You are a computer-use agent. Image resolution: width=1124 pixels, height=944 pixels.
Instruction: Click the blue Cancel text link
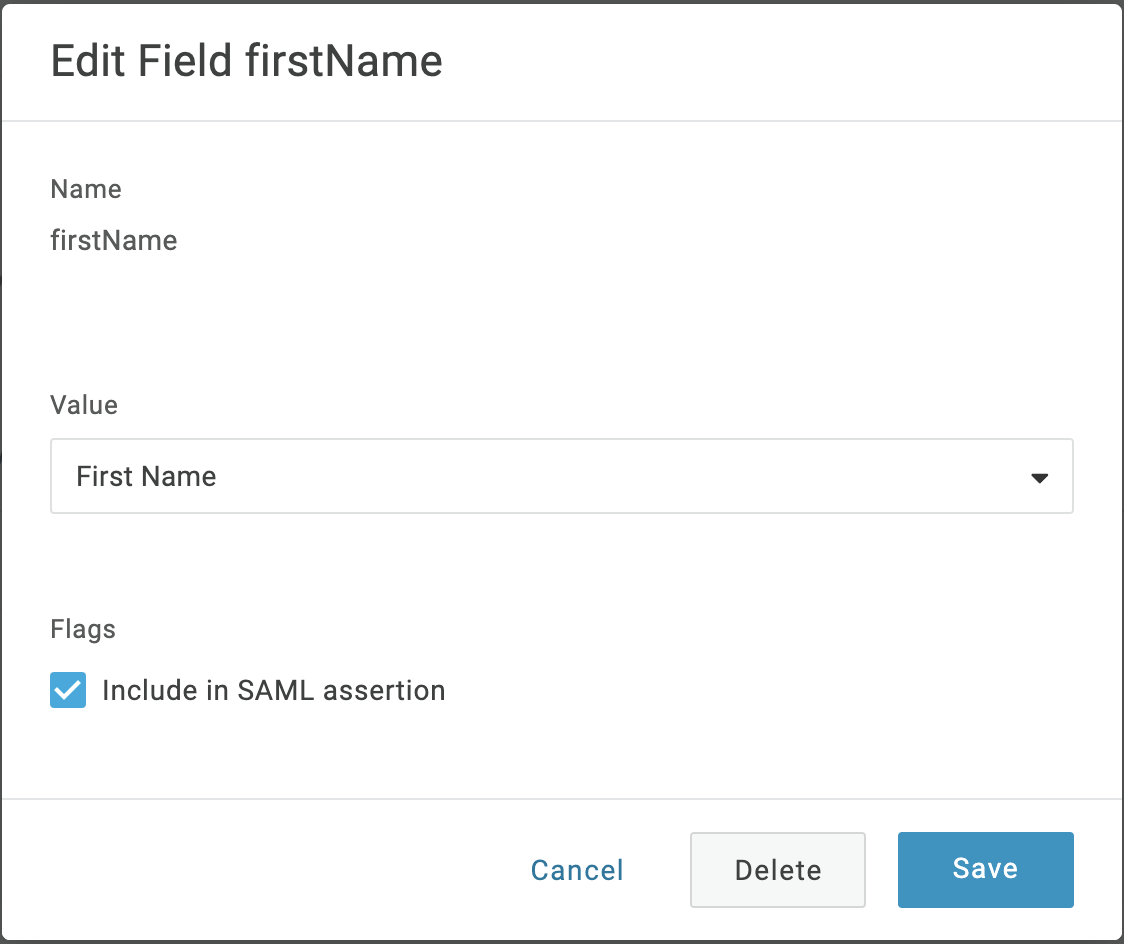(x=577, y=870)
